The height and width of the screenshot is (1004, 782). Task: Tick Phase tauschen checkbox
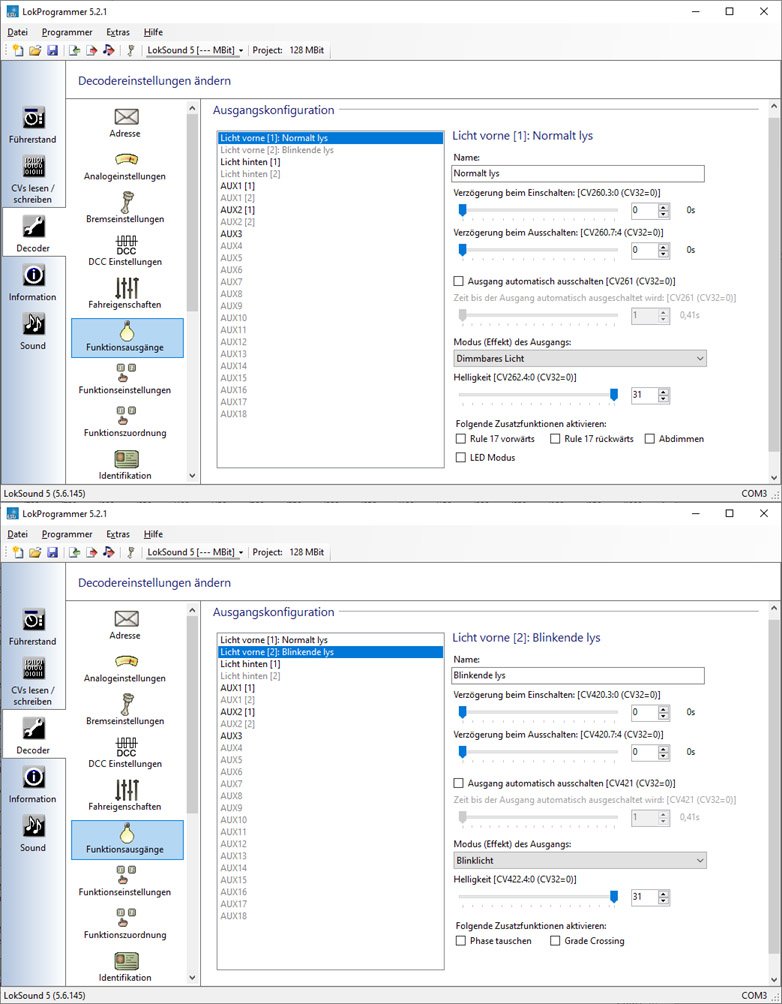point(460,941)
